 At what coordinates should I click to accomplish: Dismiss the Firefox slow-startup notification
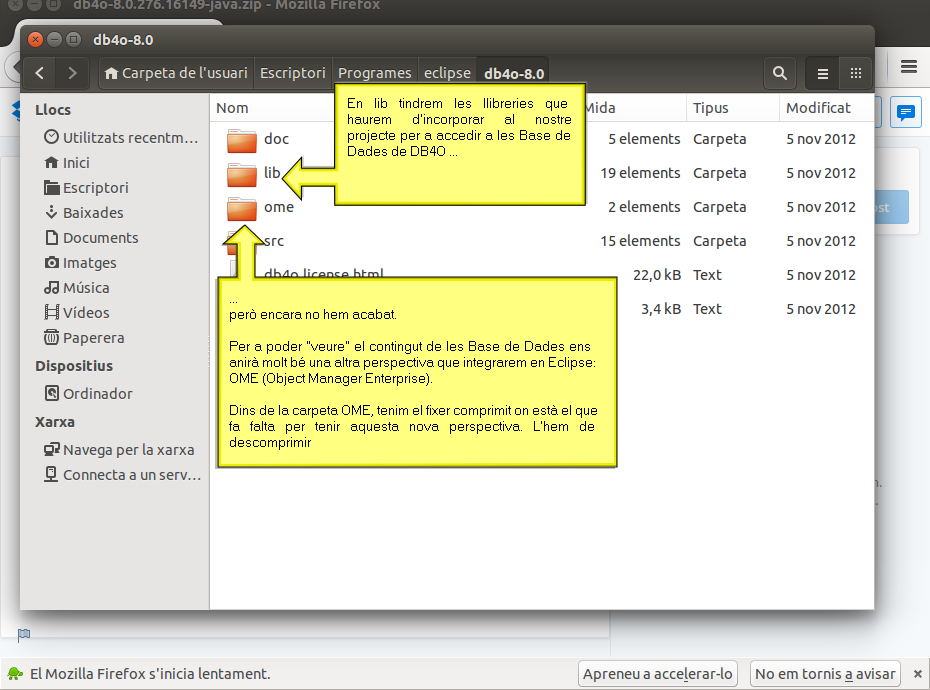pyautogui.click(x=918, y=674)
